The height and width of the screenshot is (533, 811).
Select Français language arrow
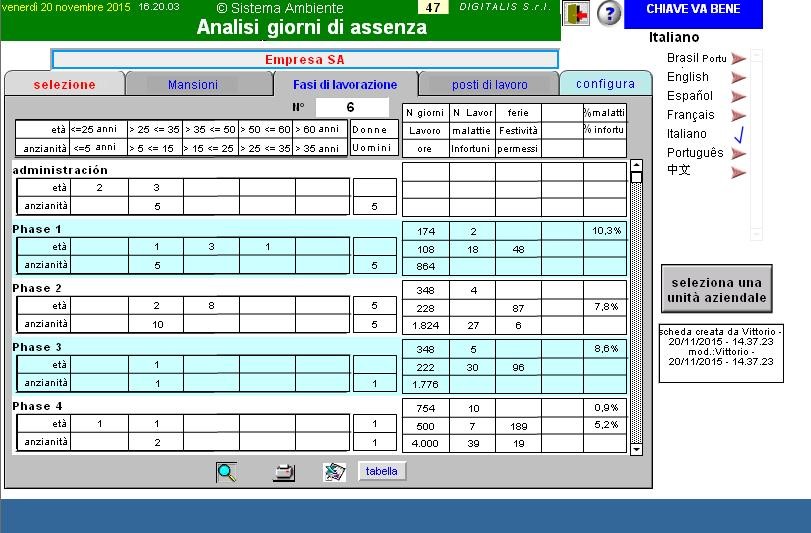[739, 115]
